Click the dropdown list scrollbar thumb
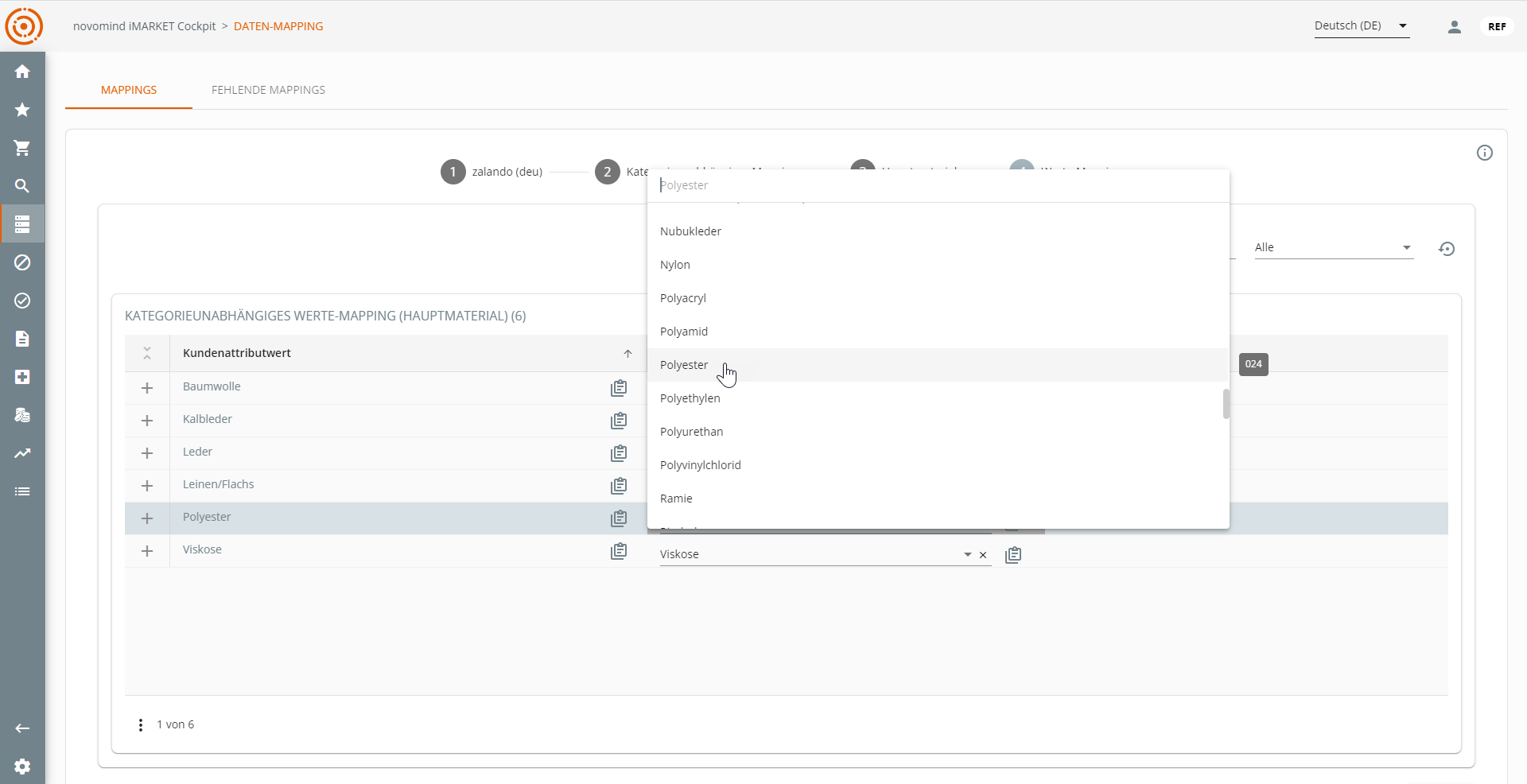1527x784 pixels. click(1226, 404)
